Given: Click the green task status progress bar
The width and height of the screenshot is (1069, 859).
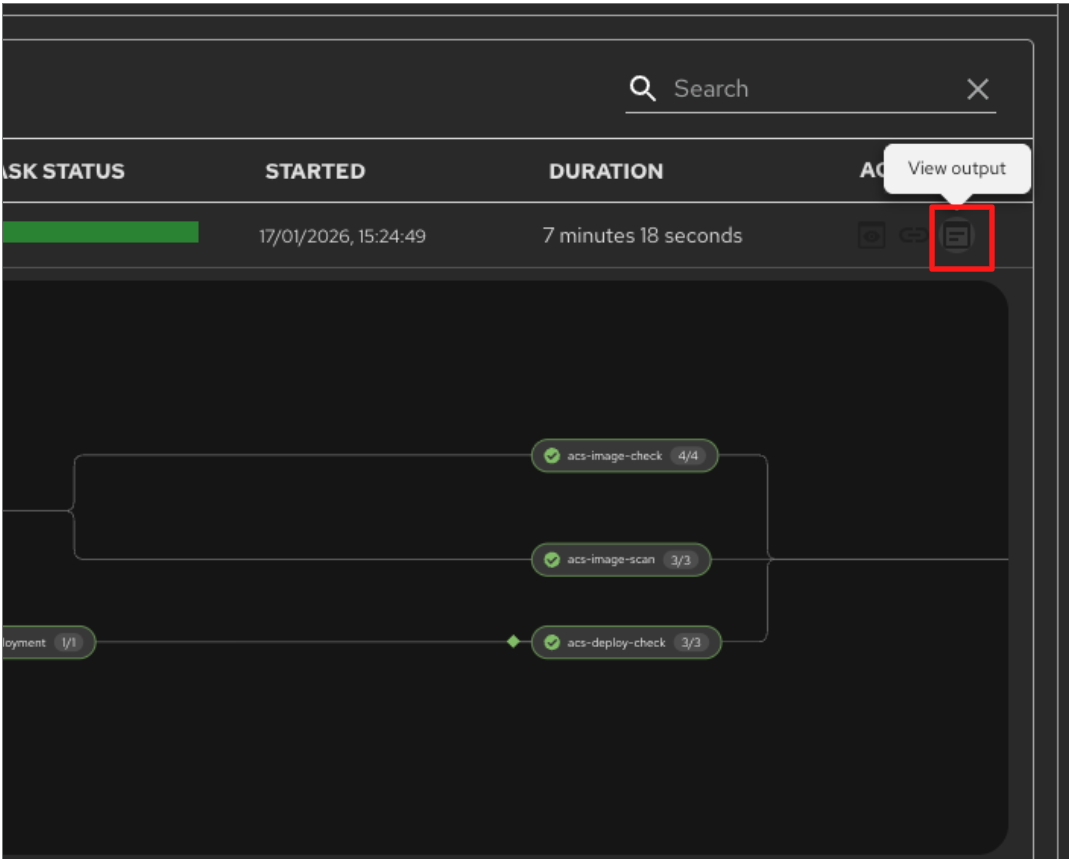Looking at the screenshot, I should 100,233.
